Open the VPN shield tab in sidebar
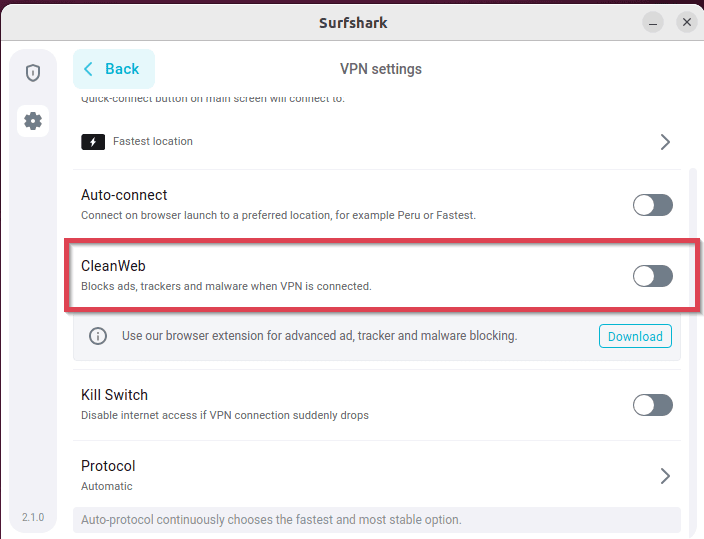 pos(33,73)
